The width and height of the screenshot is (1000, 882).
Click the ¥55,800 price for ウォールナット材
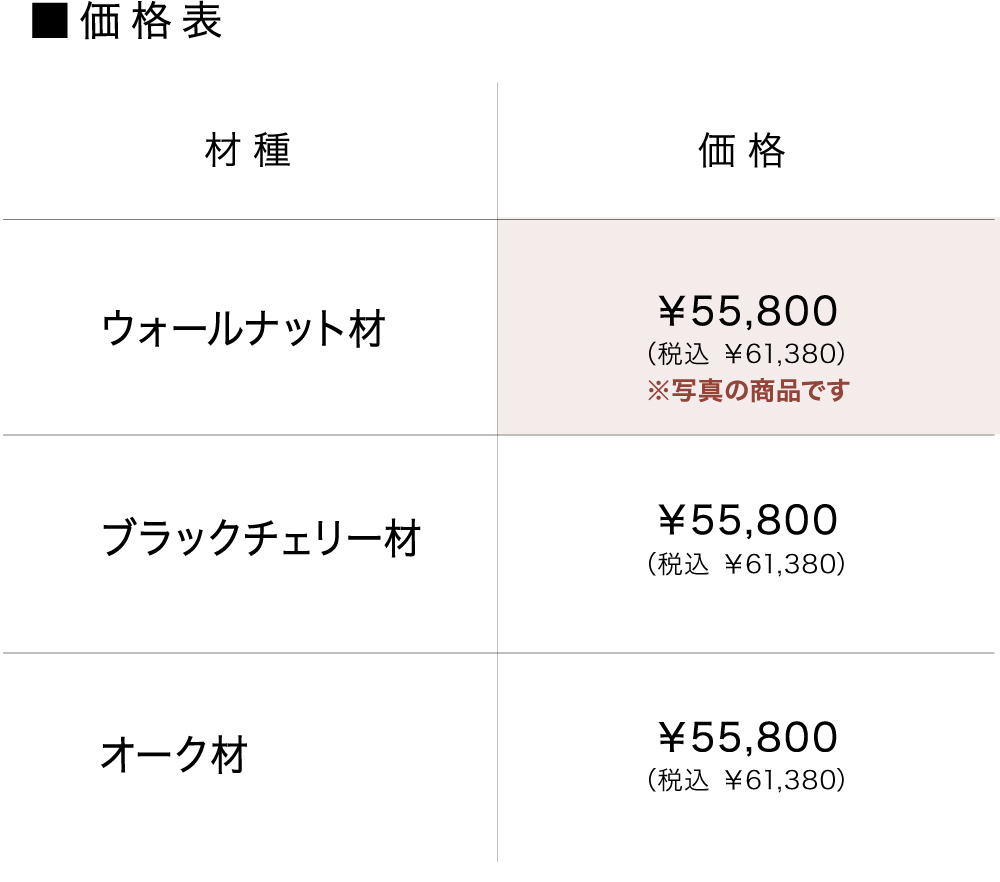[747, 312]
